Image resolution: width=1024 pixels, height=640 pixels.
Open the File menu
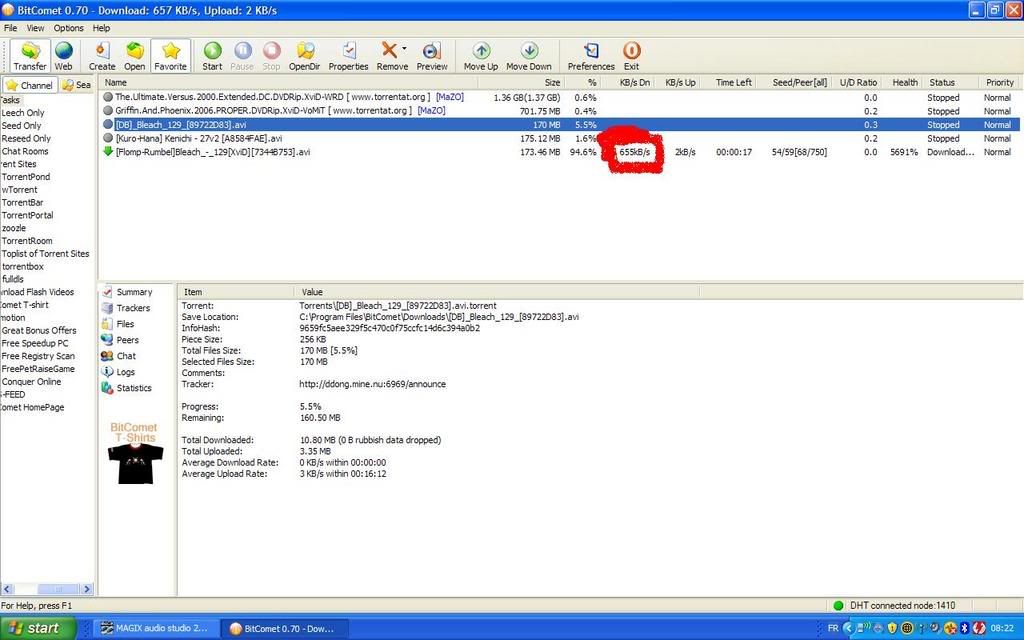(x=10, y=28)
